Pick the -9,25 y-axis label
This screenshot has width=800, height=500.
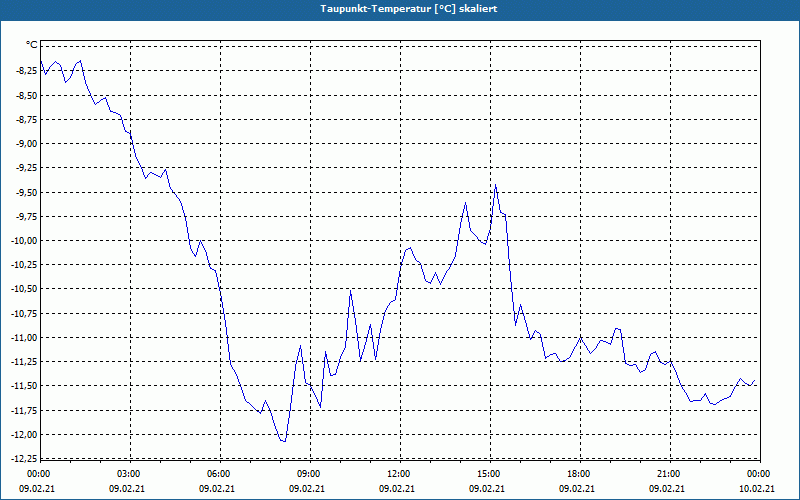(27, 167)
